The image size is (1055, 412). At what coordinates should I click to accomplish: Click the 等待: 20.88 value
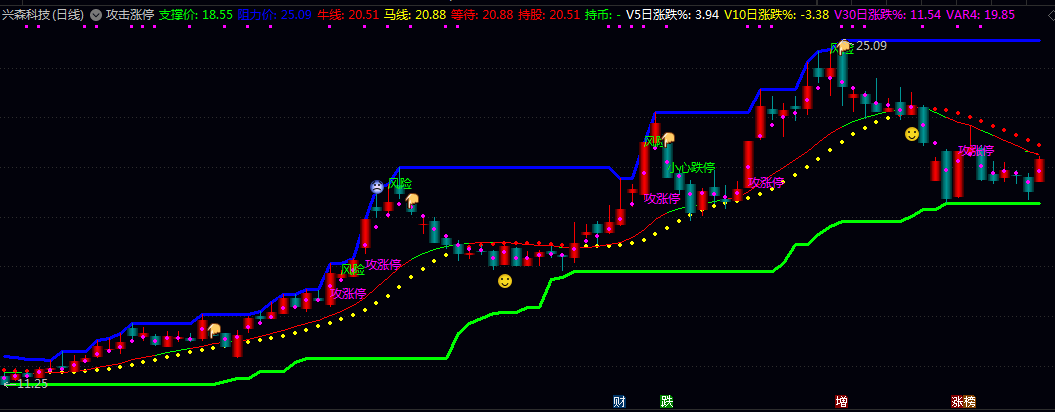click(482, 14)
